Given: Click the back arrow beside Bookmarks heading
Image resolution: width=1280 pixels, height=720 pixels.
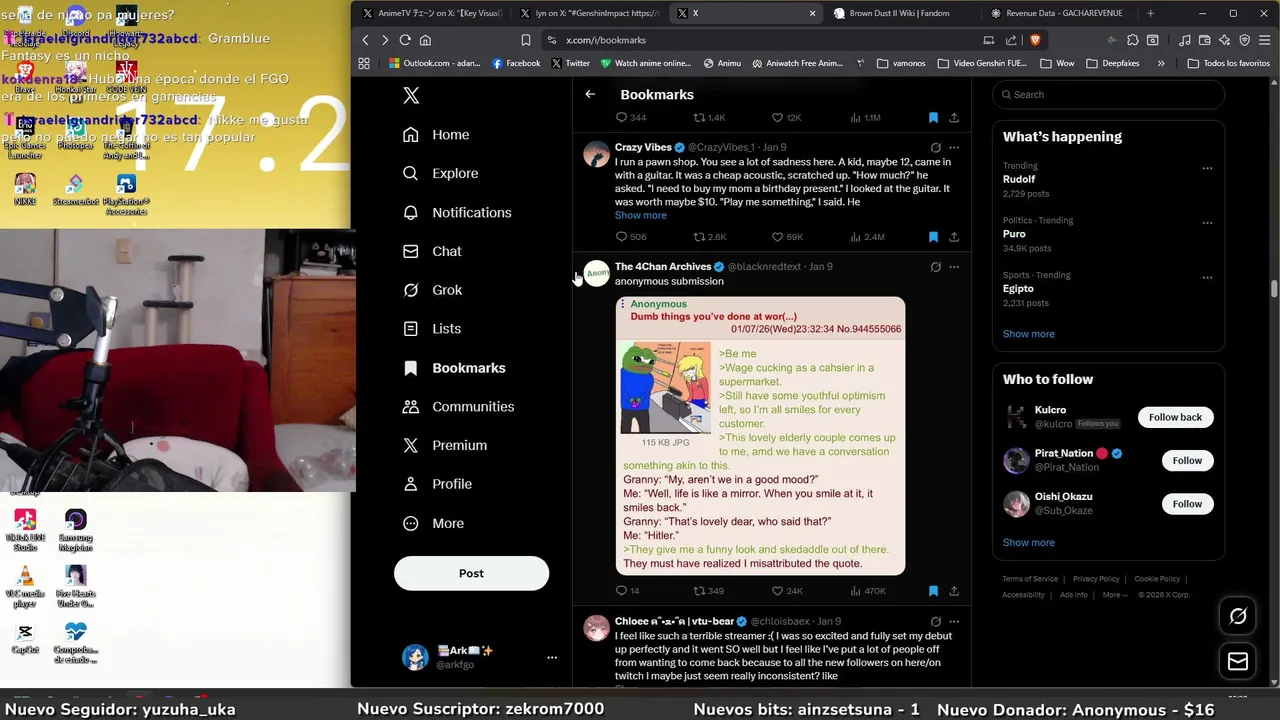Looking at the screenshot, I should click(590, 94).
